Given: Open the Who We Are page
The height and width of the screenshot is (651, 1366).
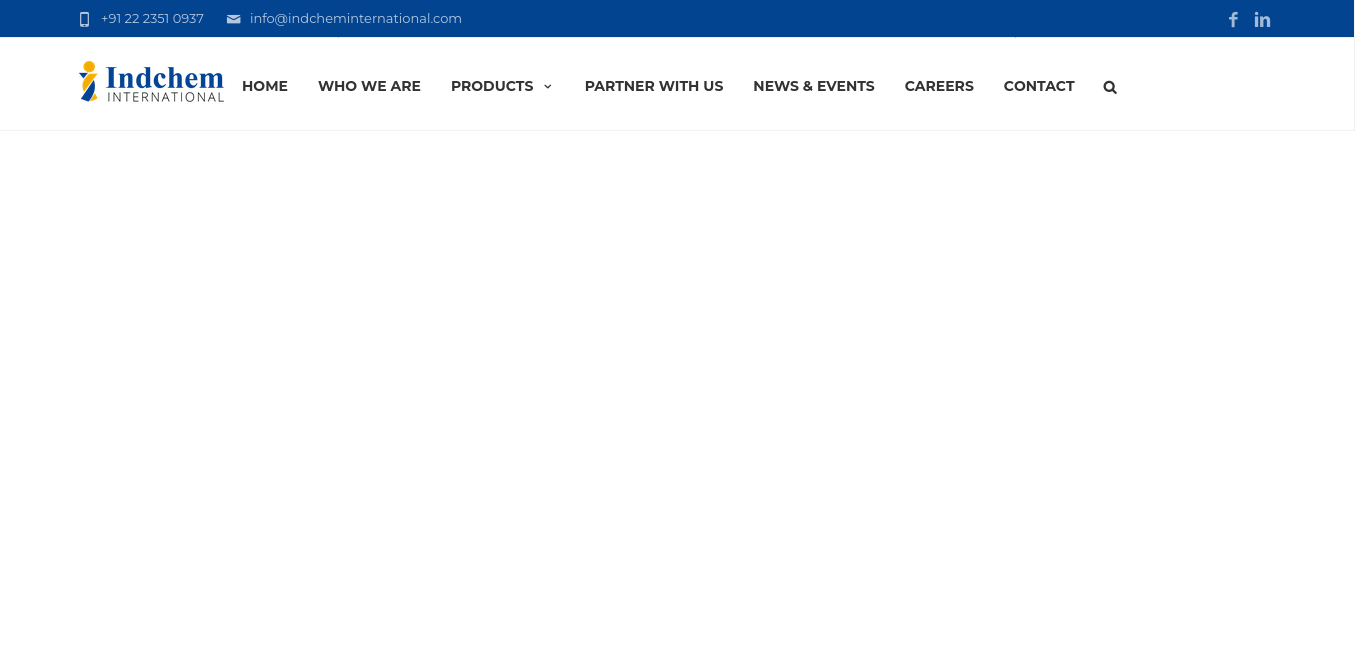Looking at the screenshot, I should pos(369,86).
